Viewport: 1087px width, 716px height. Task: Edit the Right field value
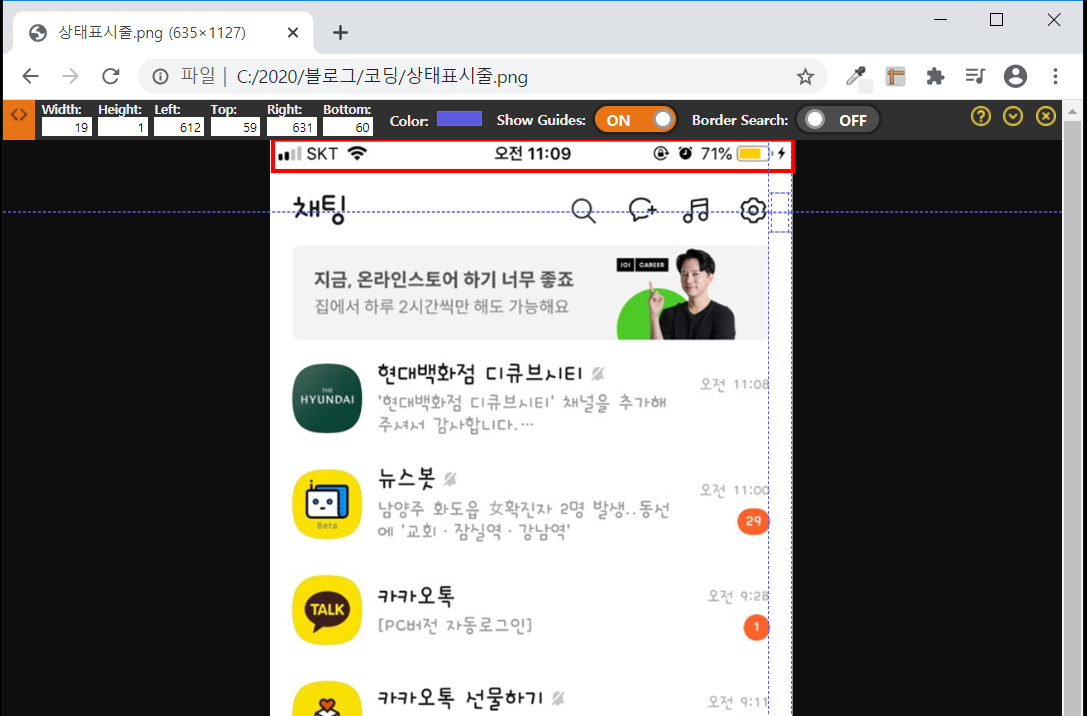pyautogui.click(x=292, y=128)
